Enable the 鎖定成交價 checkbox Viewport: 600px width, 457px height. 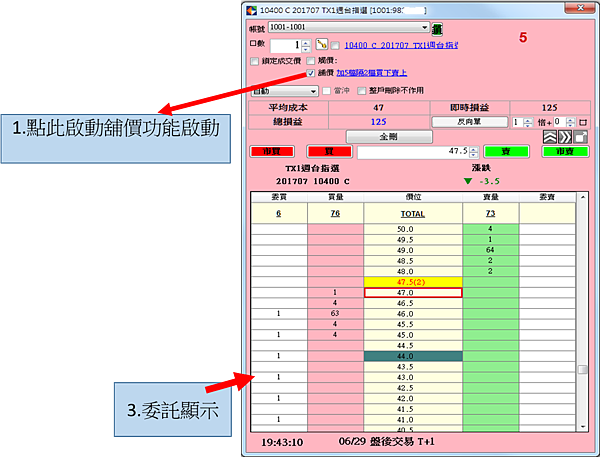click(x=254, y=61)
